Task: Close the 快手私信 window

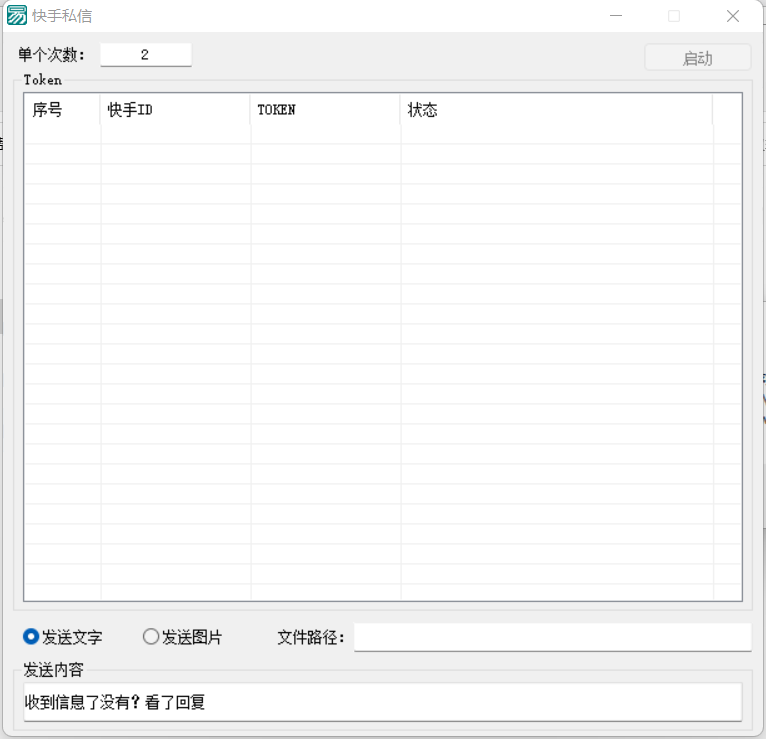Action: (733, 16)
